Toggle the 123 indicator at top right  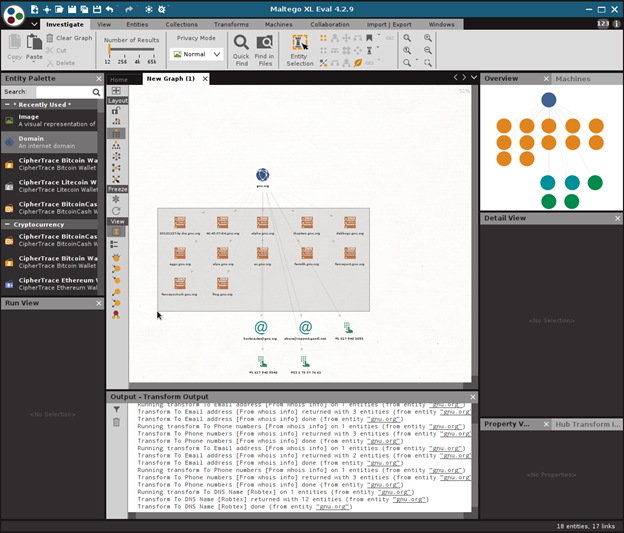click(603, 23)
